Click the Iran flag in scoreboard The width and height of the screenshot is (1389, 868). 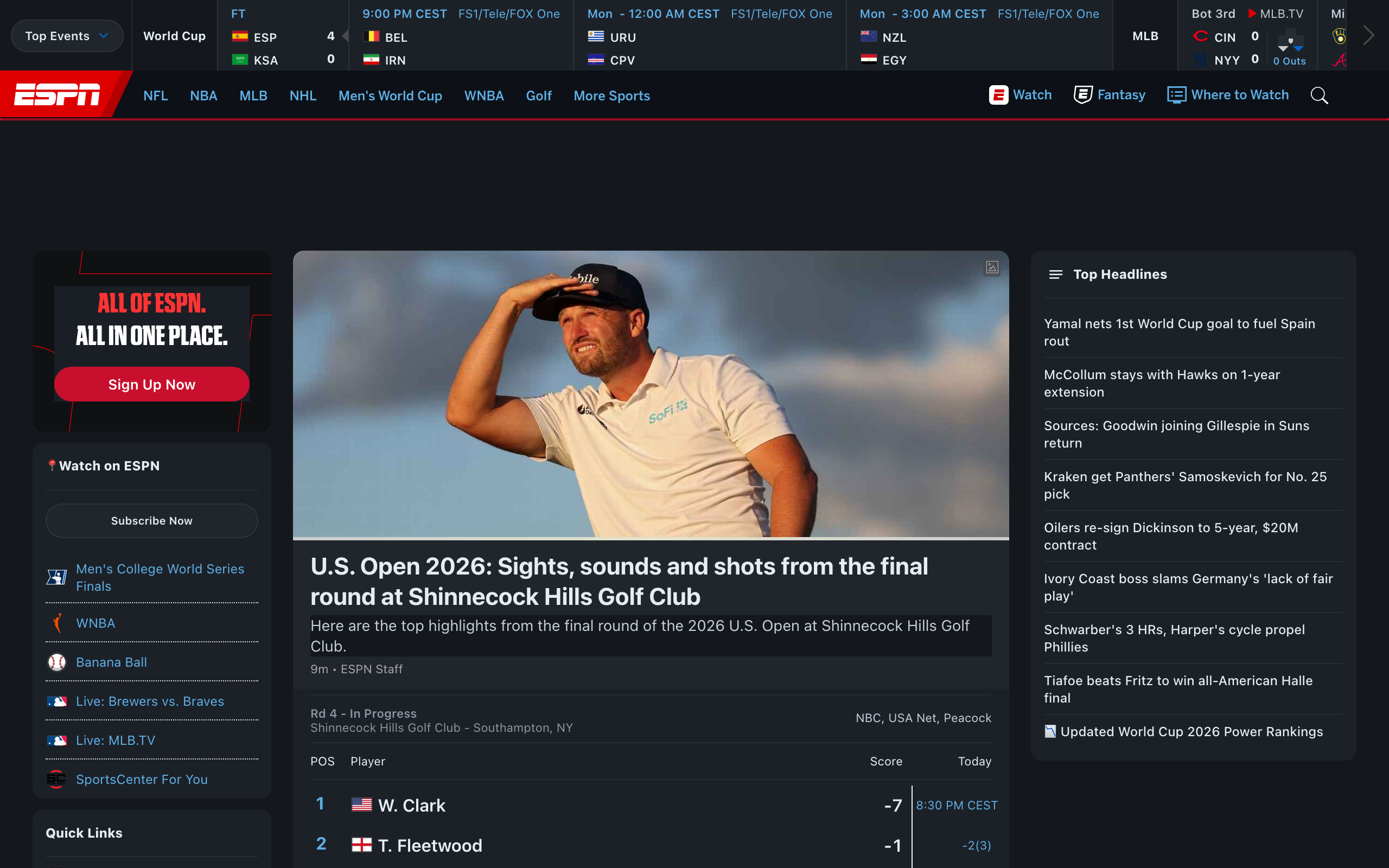point(371,60)
